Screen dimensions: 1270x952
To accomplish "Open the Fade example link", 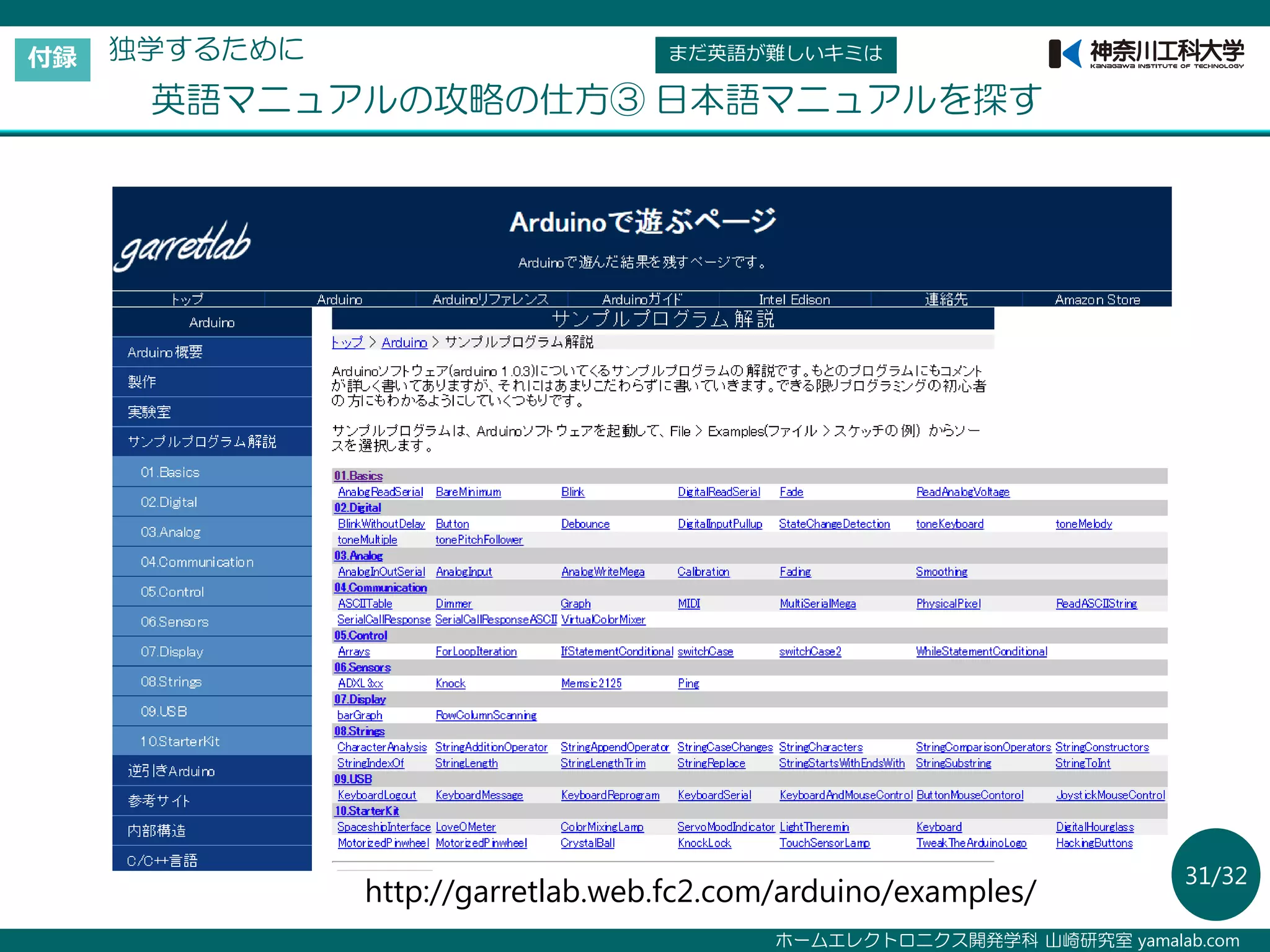I will pyautogui.click(x=791, y=492).
